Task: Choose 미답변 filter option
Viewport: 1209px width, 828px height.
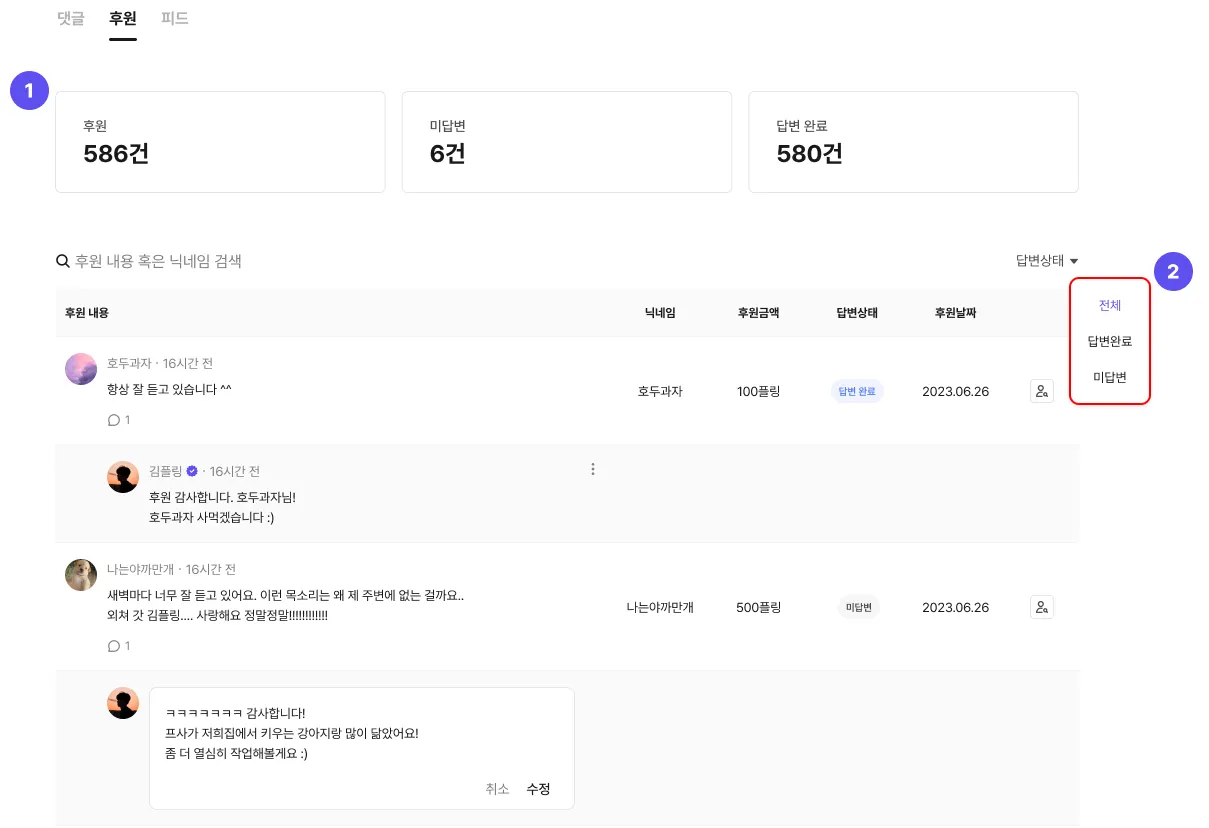Action: [1110, 377]
